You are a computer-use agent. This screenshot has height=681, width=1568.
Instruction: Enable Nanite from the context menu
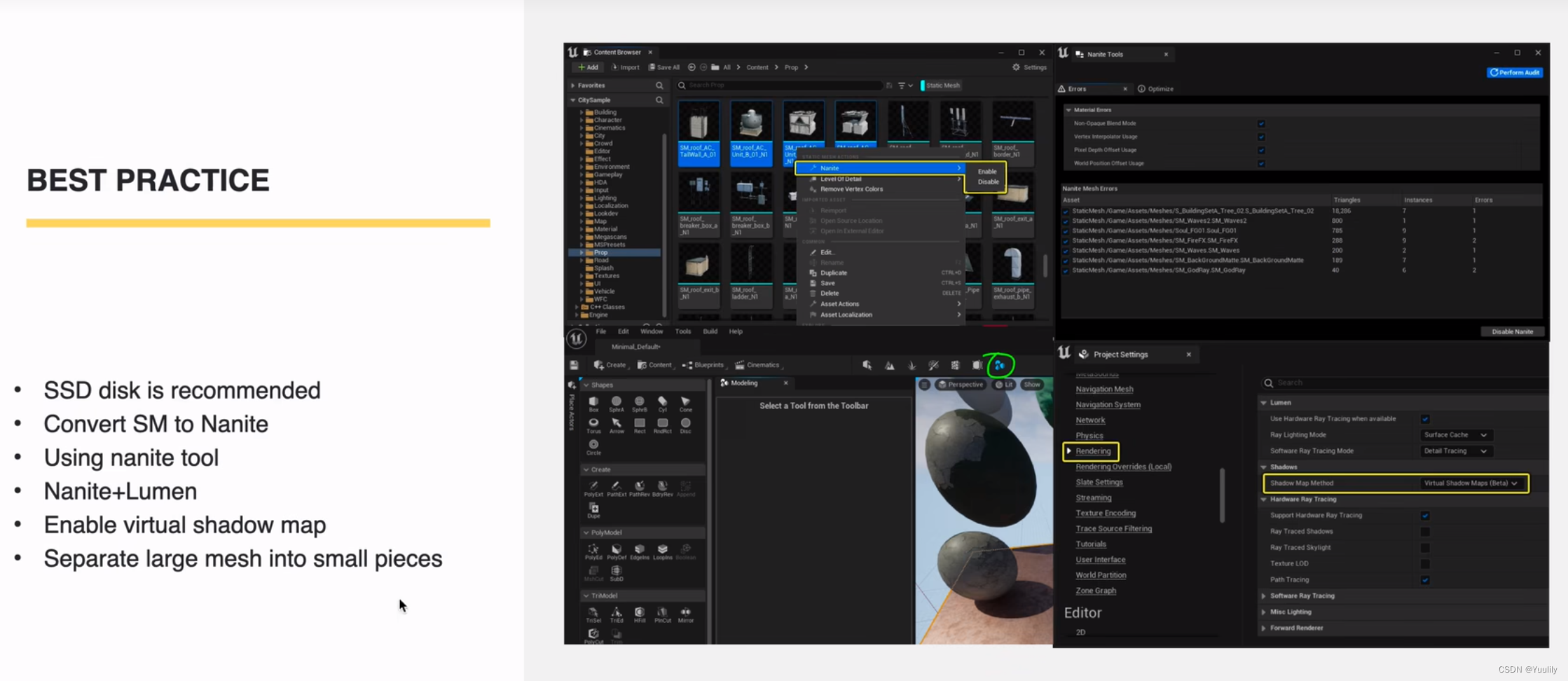point(986,171)
